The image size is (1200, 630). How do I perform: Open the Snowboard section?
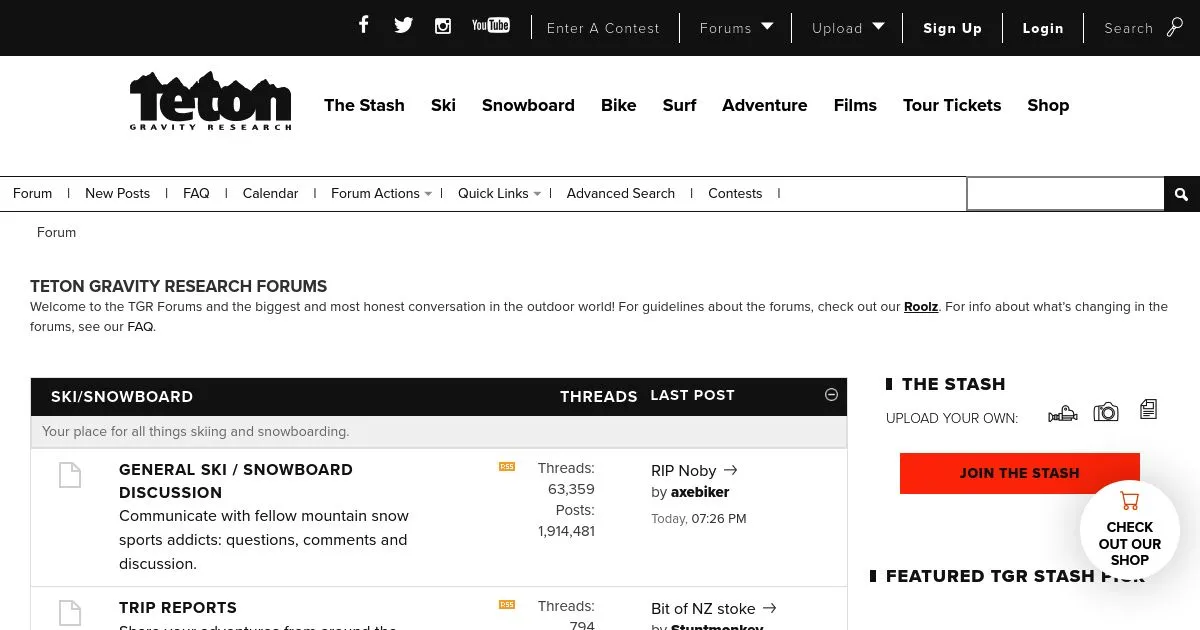coord(528,105)
